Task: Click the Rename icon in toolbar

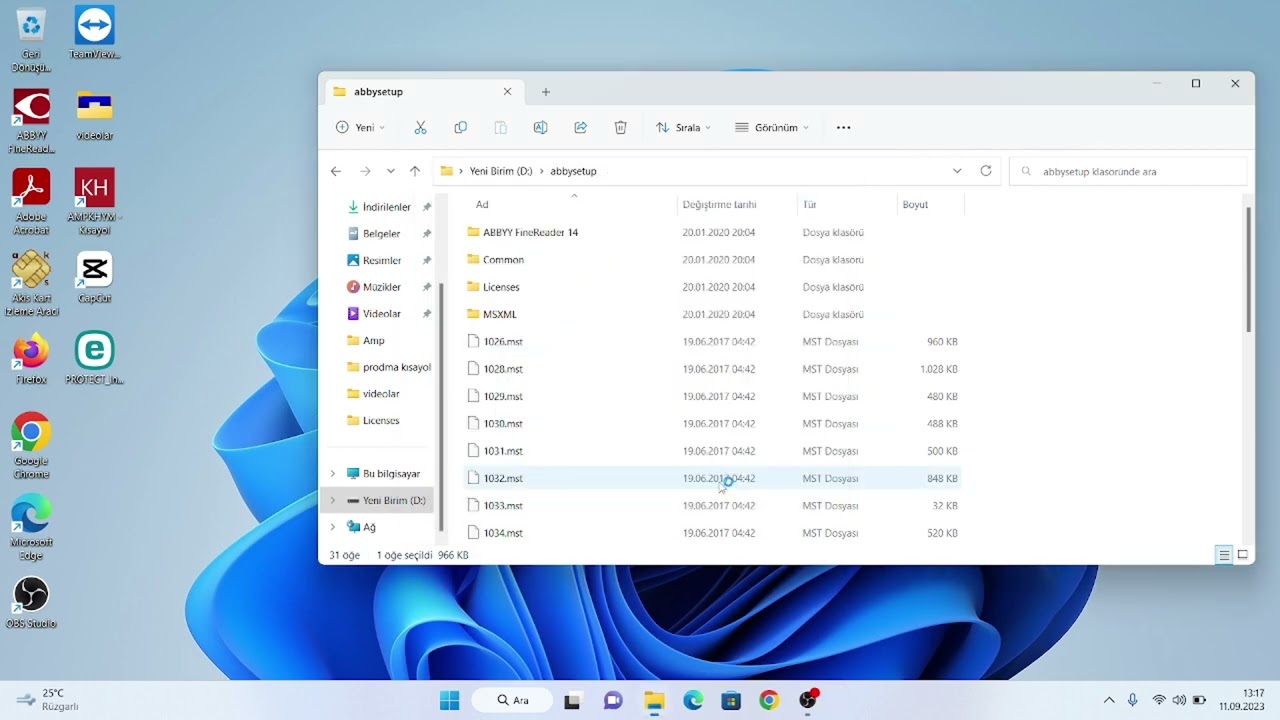Action: (540, 128)
